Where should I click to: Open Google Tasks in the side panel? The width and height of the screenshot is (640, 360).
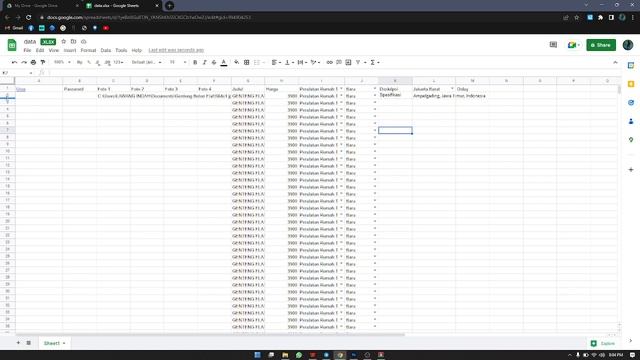tap(631, 102)
